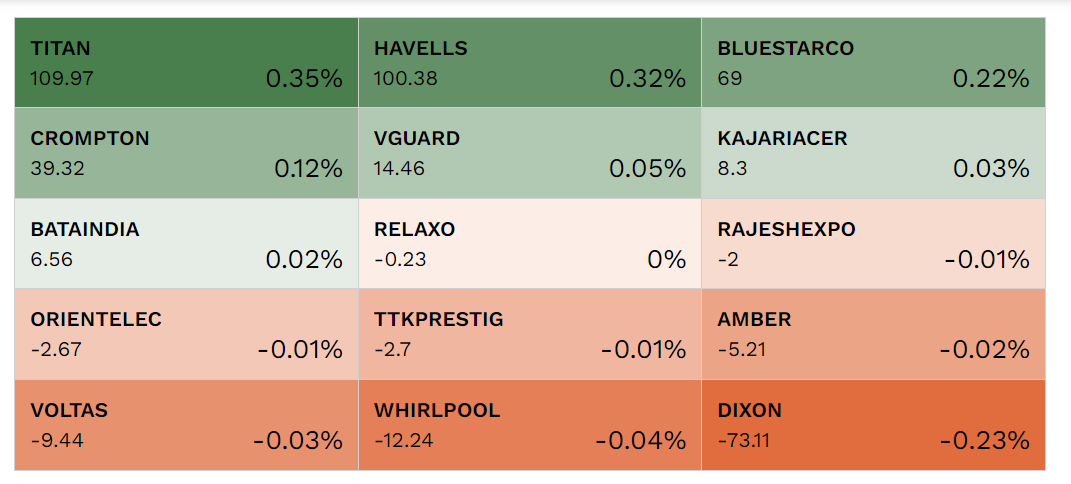Click the 0.35% value in TITAN tile
The width and height of the screenshot is (1071, 484).
(x=304, y=78)
